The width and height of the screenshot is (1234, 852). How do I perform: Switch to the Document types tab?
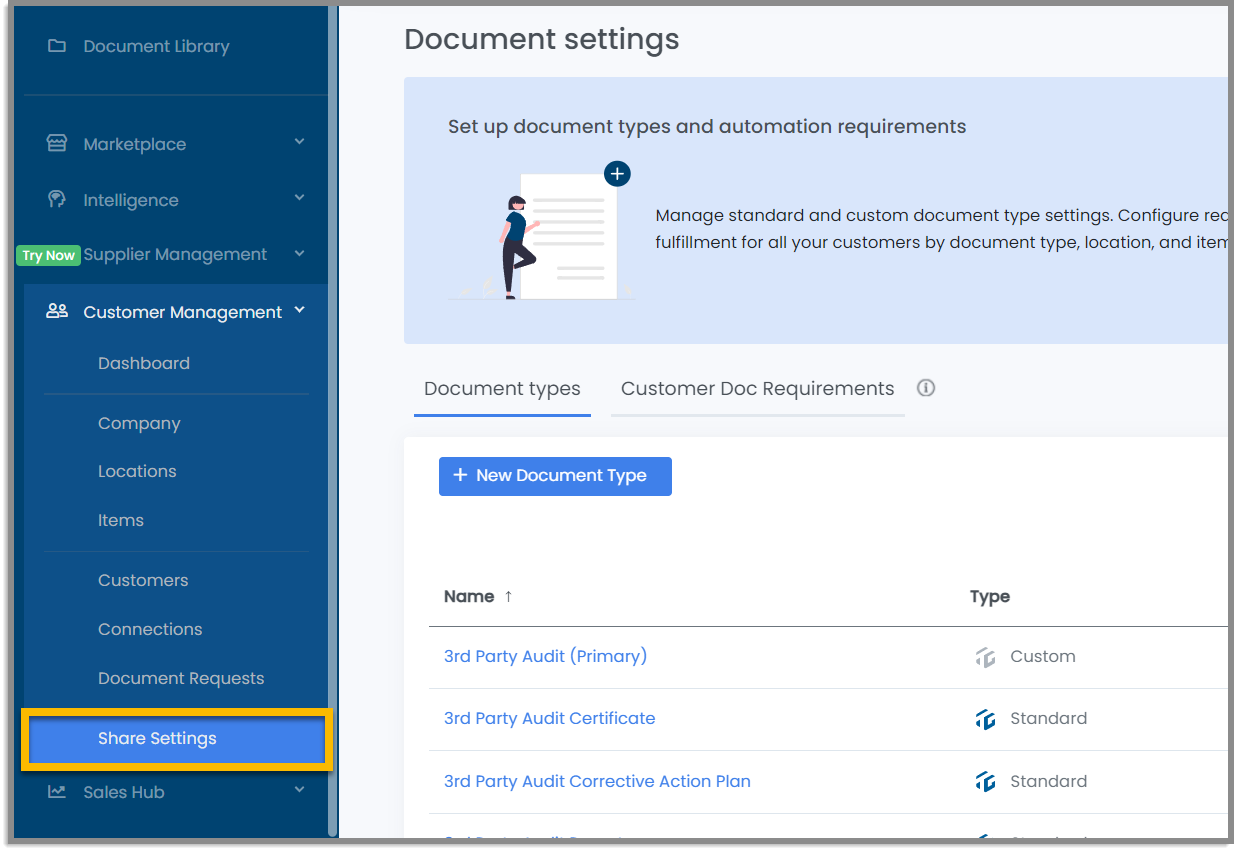(502, 389)
